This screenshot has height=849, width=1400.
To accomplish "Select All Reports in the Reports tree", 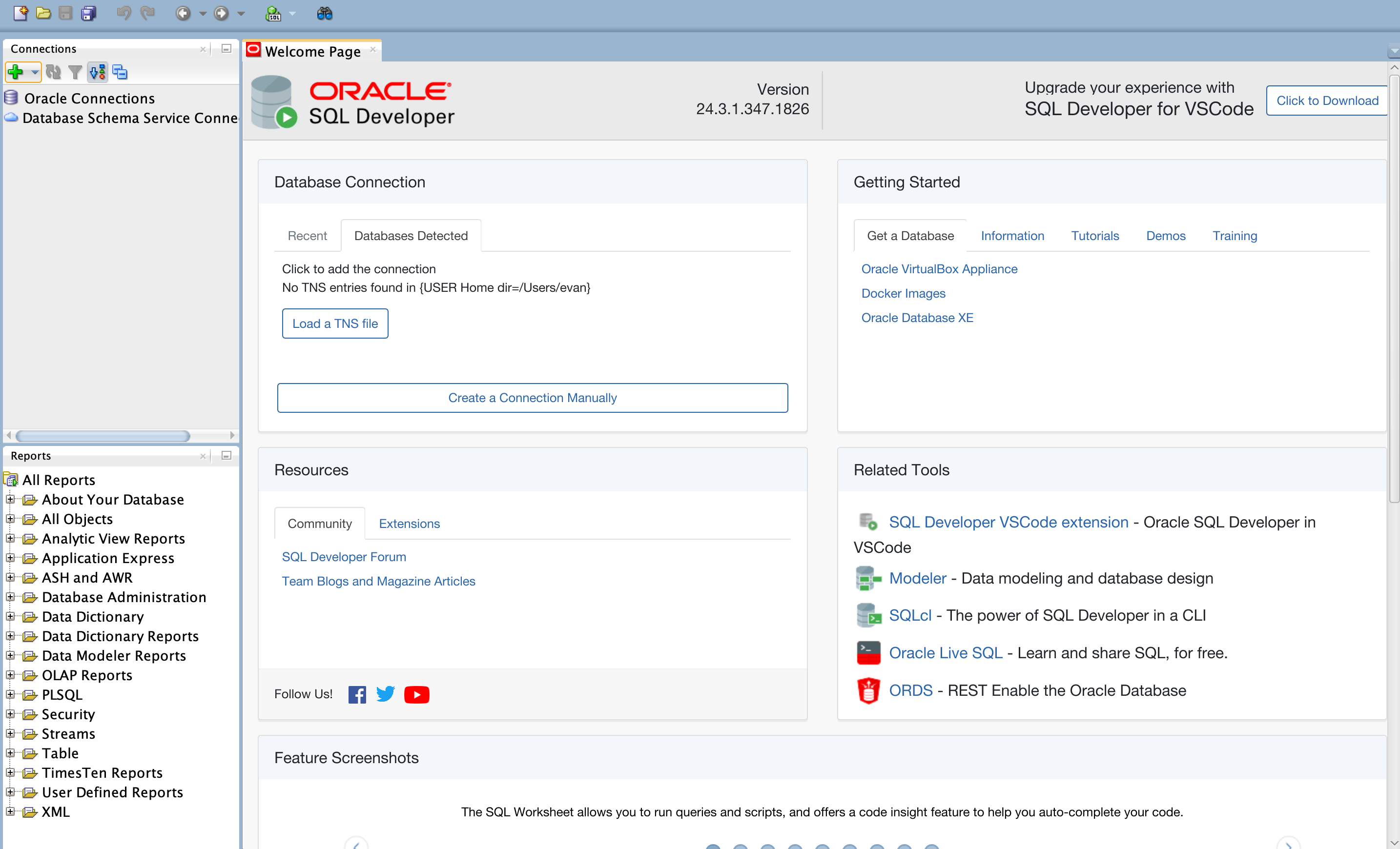I will 59,480.
